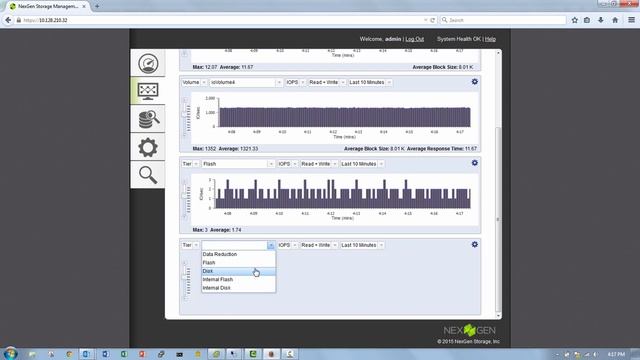Image resolution: width=640 pixels, height=360 pixels.
Task: Open the storage database search icon
Action: tap(149, 119)
